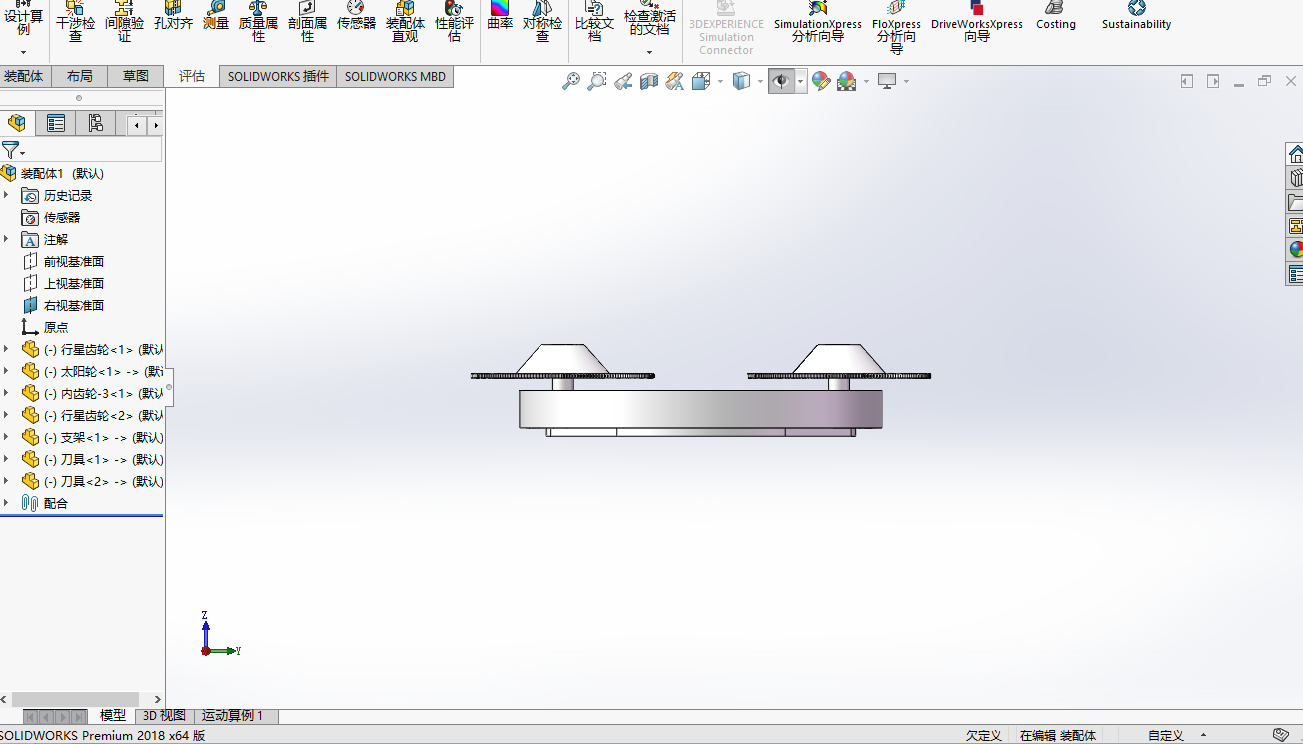The width and height of the screenshot is (1303, 744).
Task: Expand the 太阳轮<1> tree node
Action: [6, 371]
